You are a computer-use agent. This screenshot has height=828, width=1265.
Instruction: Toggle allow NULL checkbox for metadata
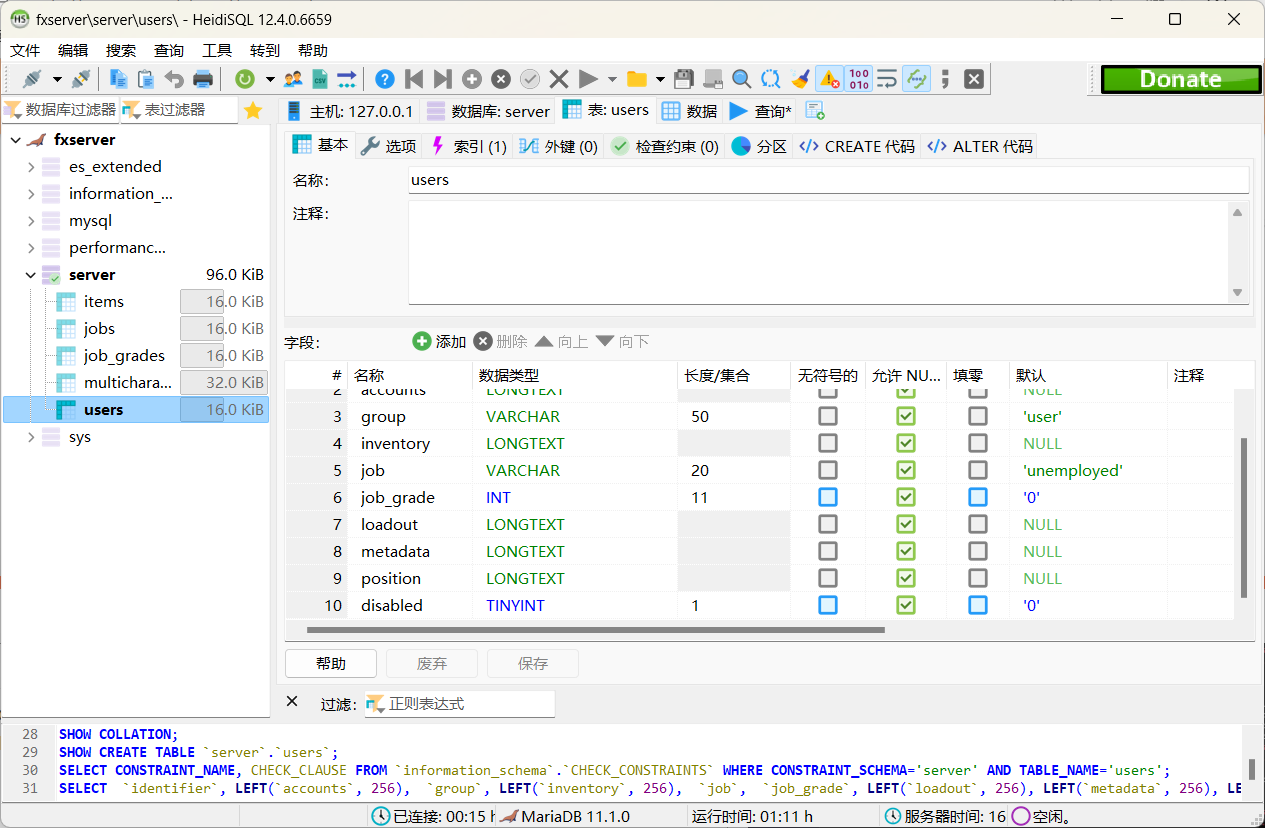click(906, 551)
